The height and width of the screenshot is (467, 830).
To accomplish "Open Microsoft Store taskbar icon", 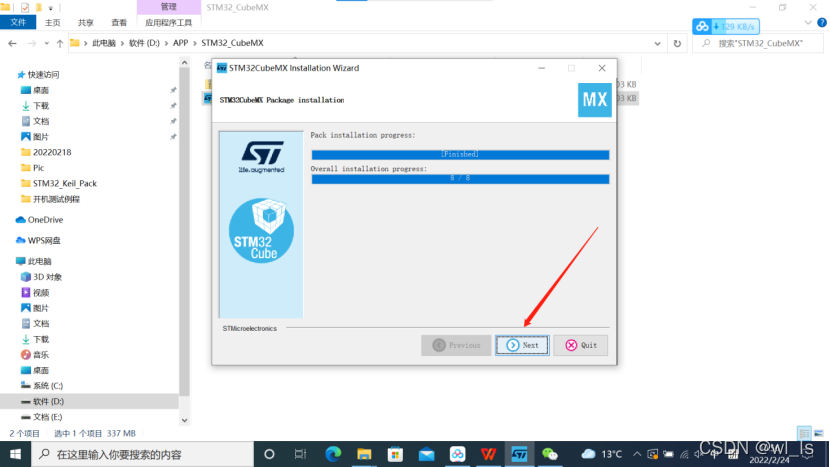I will click(x=395, y=454).
